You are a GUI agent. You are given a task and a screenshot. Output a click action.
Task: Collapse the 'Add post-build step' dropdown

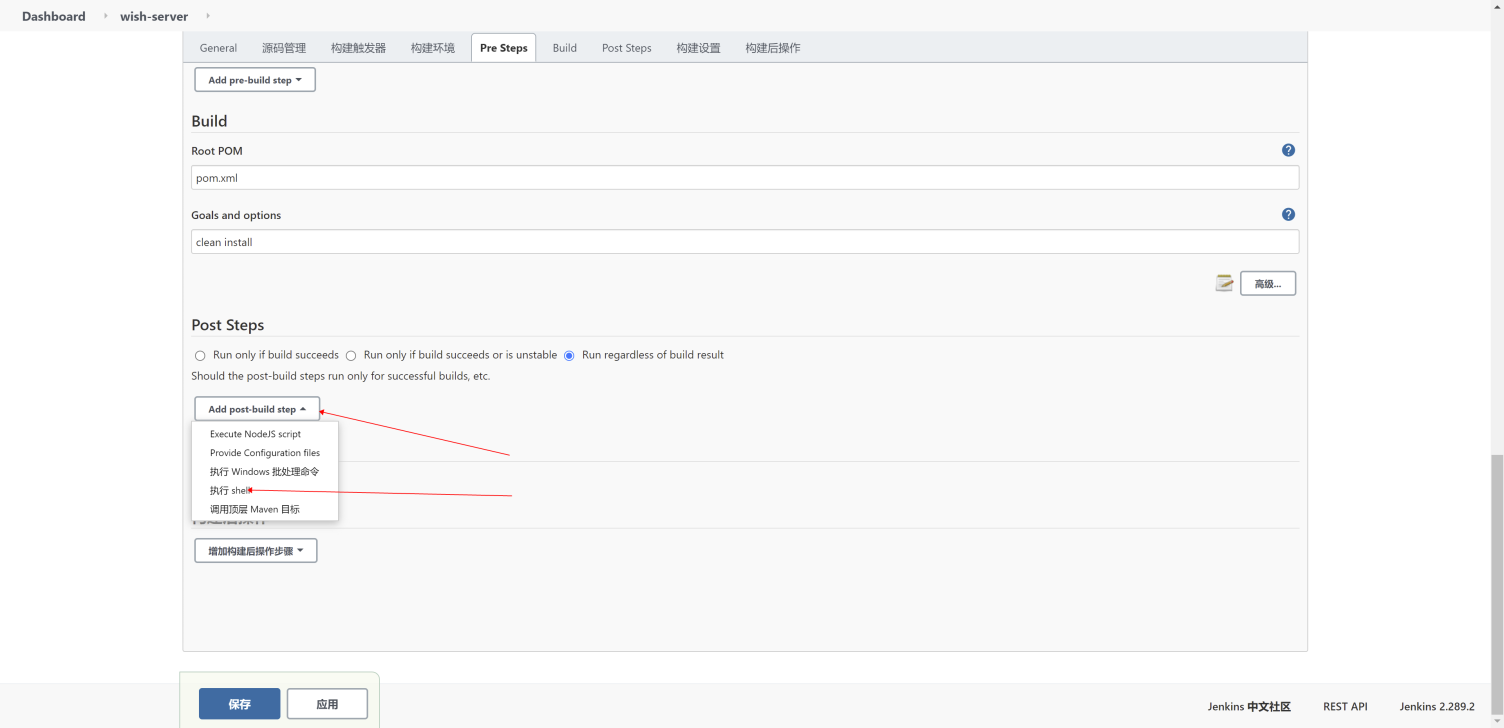point(257,409)
